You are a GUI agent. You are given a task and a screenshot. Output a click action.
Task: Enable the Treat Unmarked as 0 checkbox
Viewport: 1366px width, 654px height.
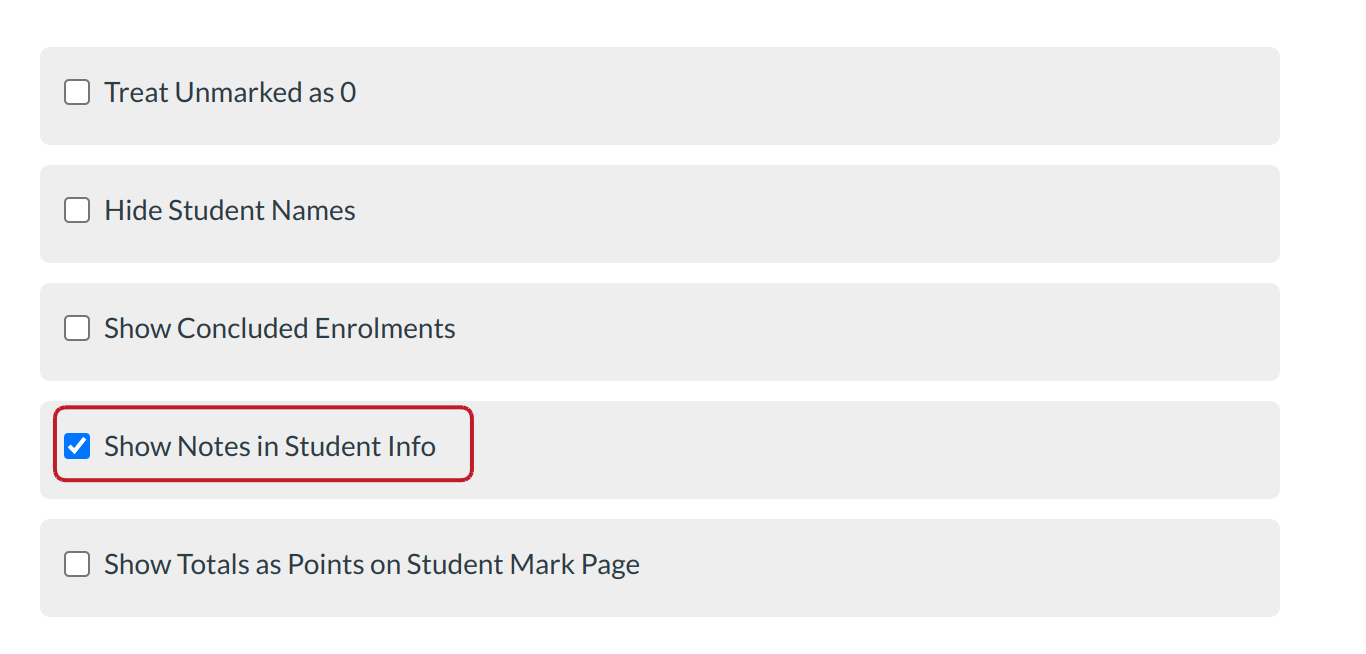(77, 93)
